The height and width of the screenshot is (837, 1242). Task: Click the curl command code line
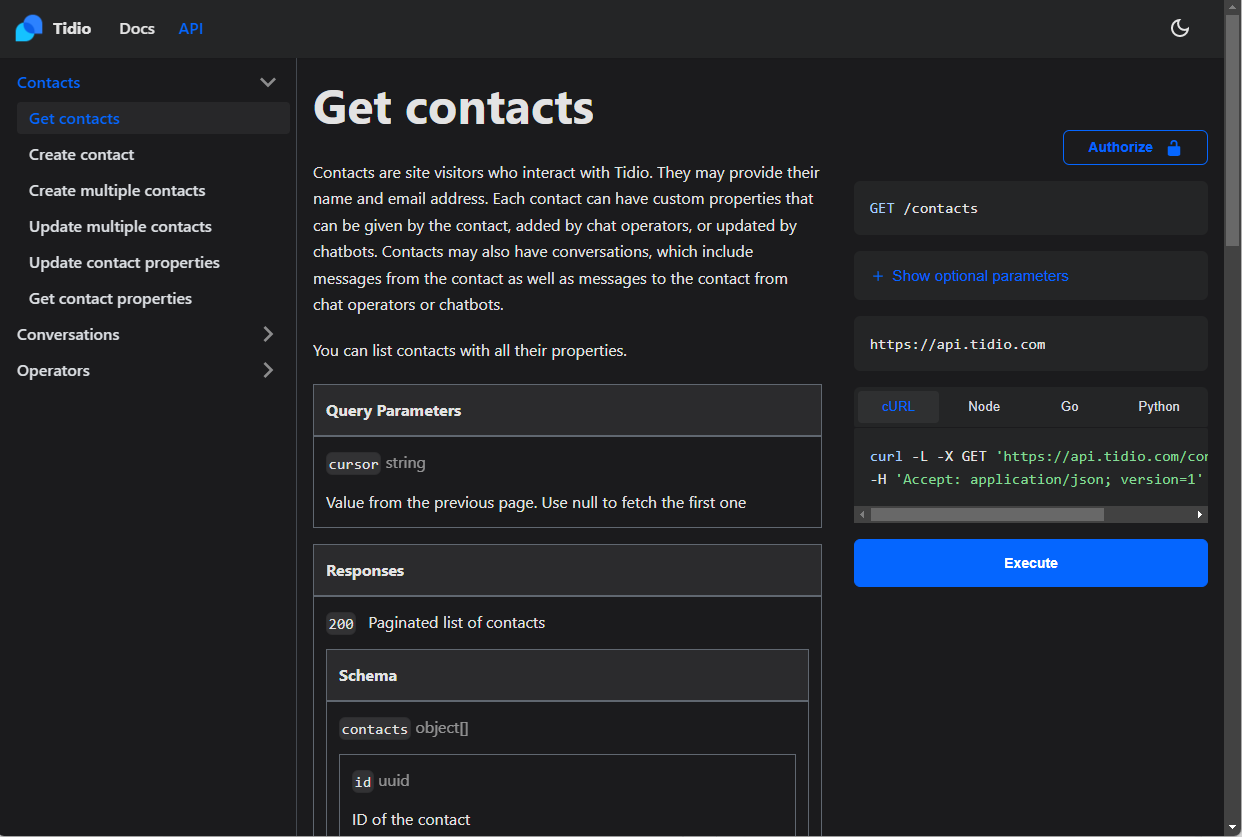click(x=1038, y=456)
